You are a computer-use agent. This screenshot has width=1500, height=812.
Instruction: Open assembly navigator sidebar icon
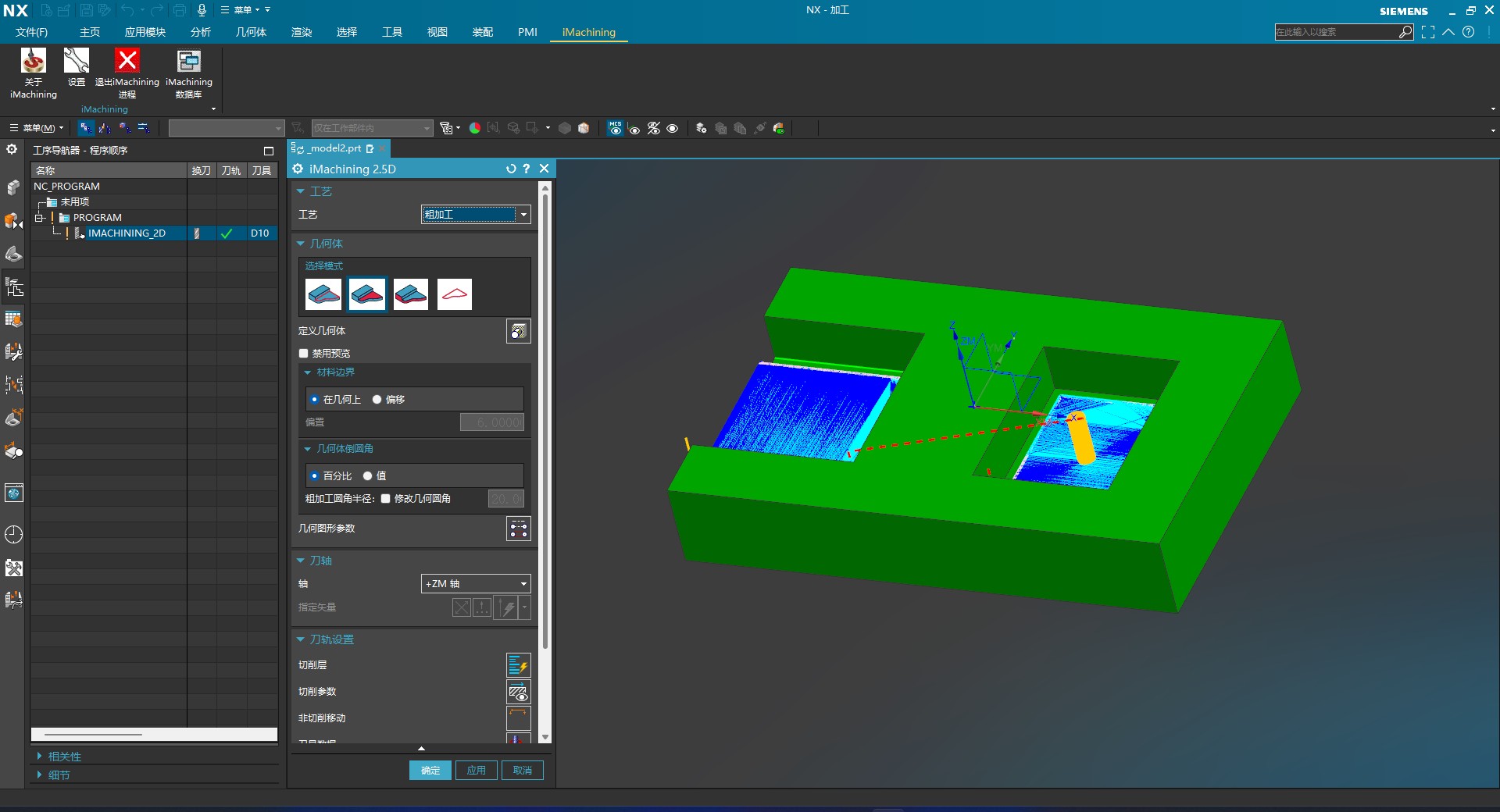coord(13,187)
